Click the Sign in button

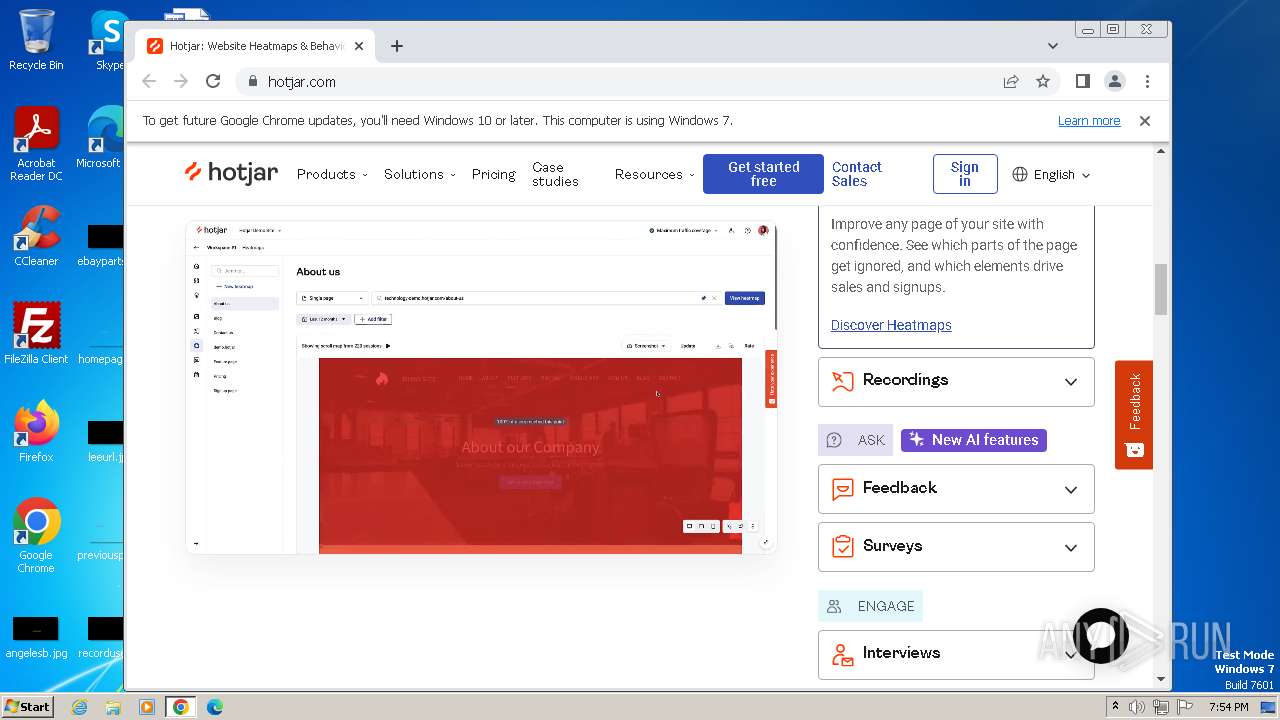coord(965,174)
